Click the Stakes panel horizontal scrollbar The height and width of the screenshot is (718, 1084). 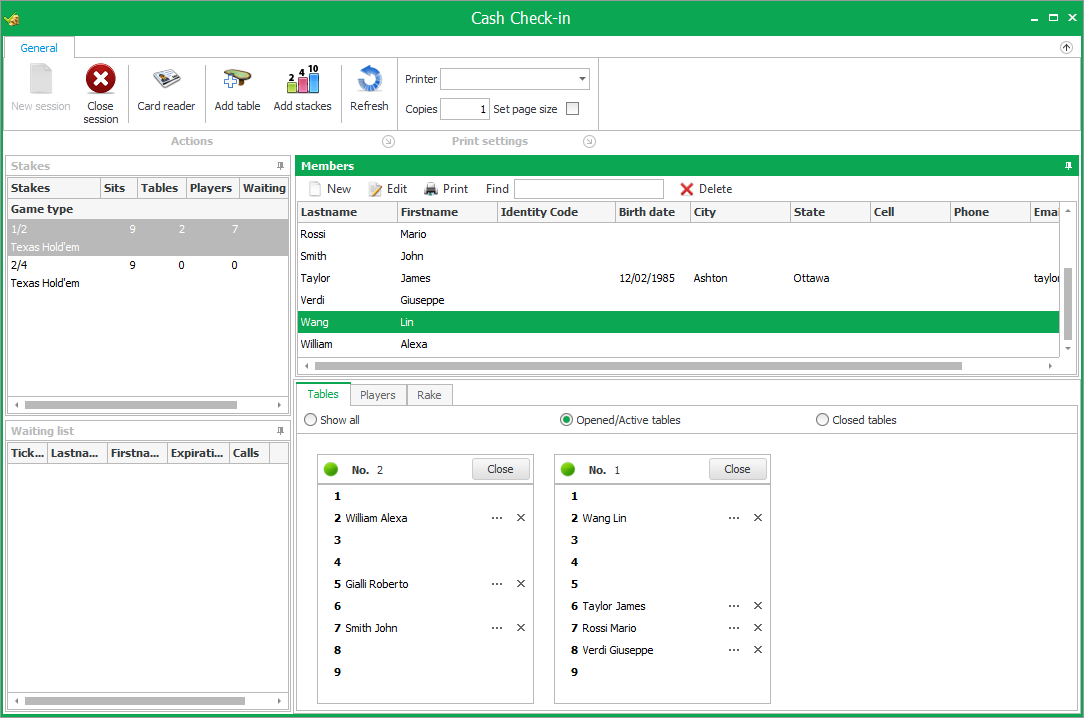click(131, 405)
